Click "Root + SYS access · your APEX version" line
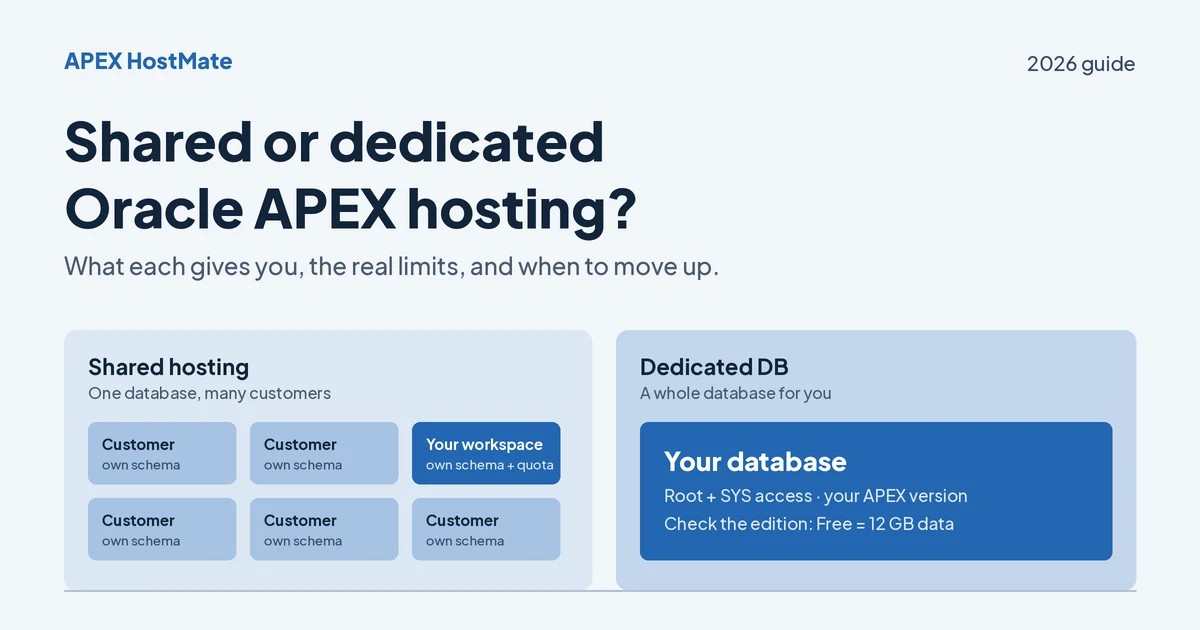The image size is (1200, 630). click(x=815, y=496)
